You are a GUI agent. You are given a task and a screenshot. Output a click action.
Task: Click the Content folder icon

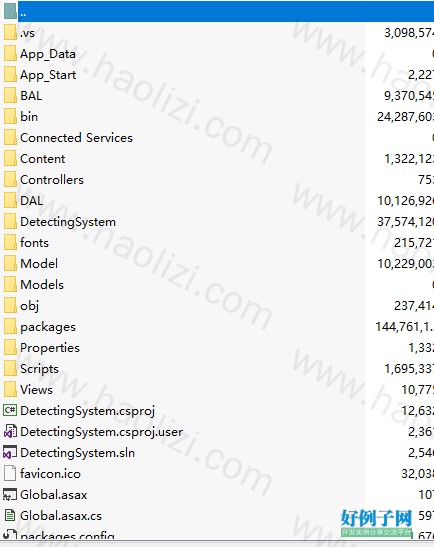pos(10,158)
